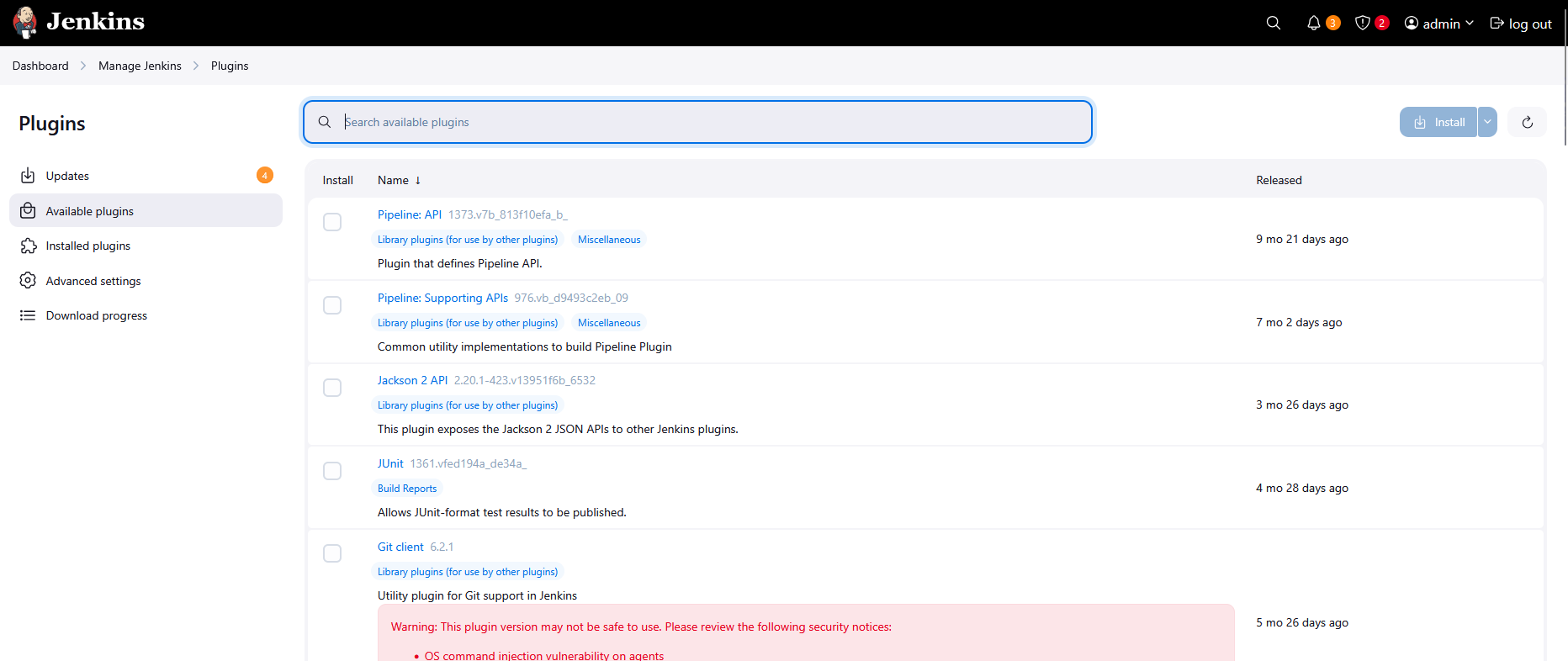Click the refresh plugins icon button
The height and width of the screenshot is (661, 1568).
(x=1527, y=122)
